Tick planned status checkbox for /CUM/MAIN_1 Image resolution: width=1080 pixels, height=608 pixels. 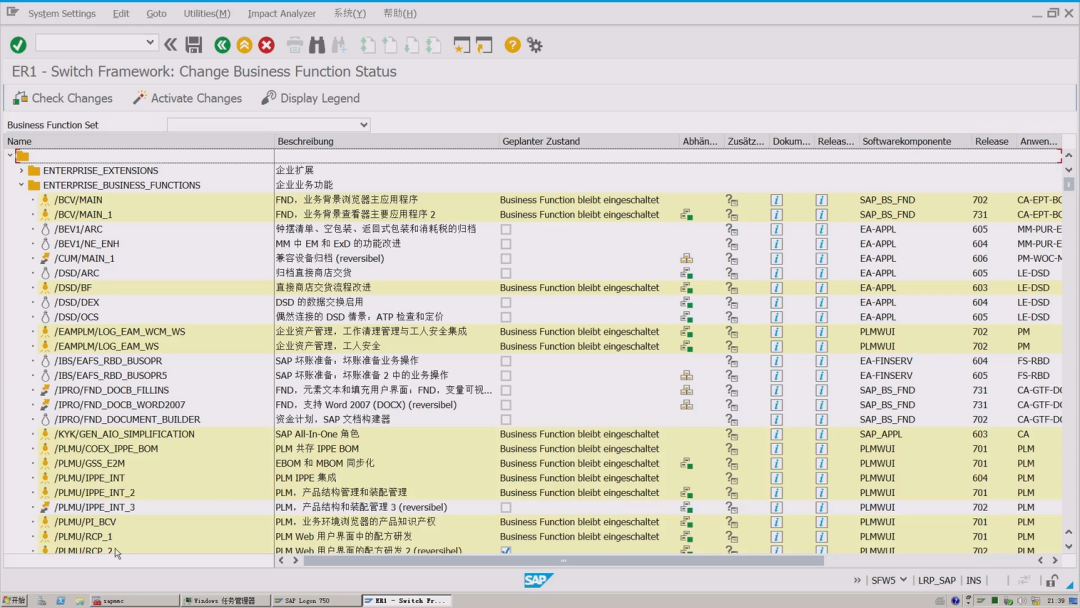click(x=506, y=258)
